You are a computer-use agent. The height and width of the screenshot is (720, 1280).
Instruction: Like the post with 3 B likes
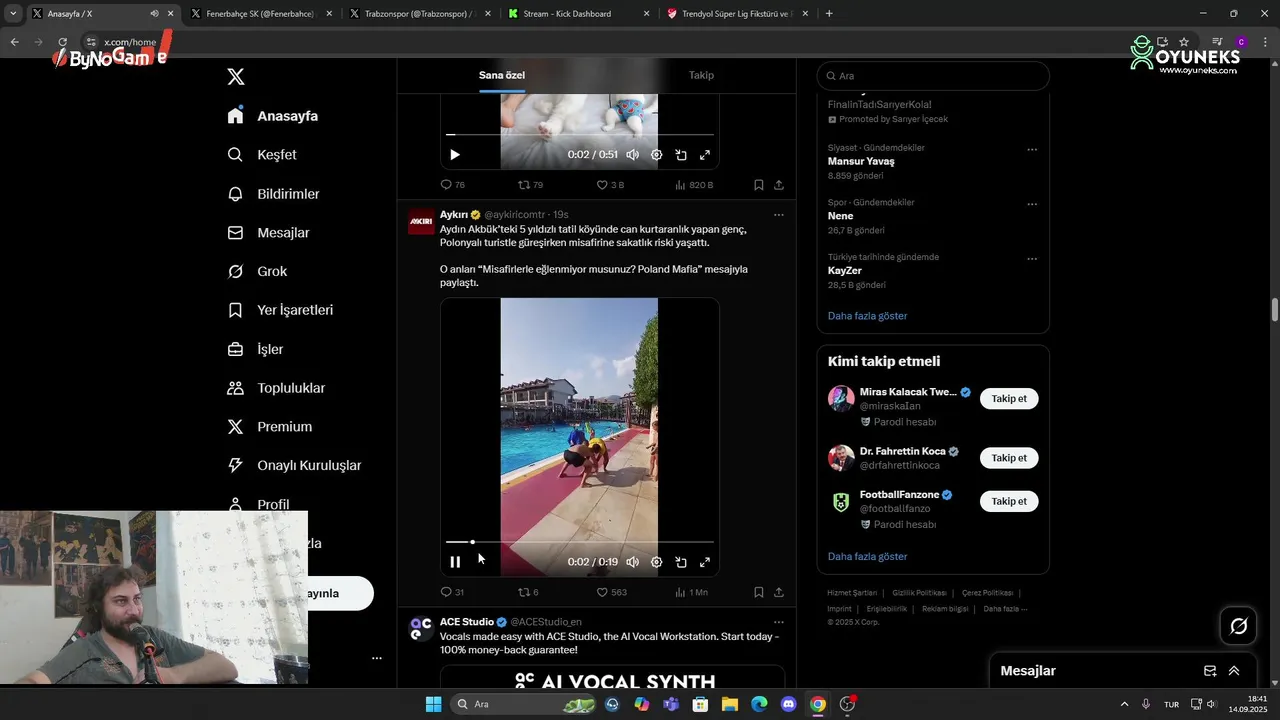[x=610, y=185]
